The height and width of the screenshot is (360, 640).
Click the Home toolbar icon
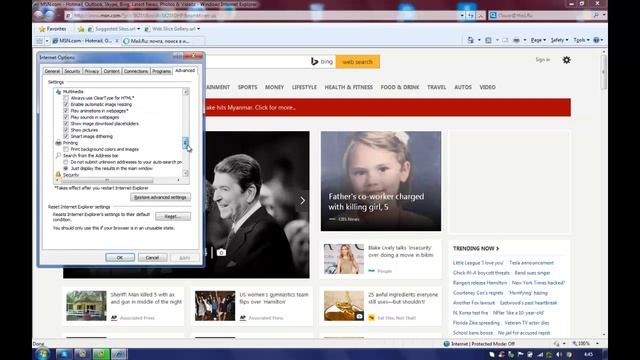pos(471,40)
